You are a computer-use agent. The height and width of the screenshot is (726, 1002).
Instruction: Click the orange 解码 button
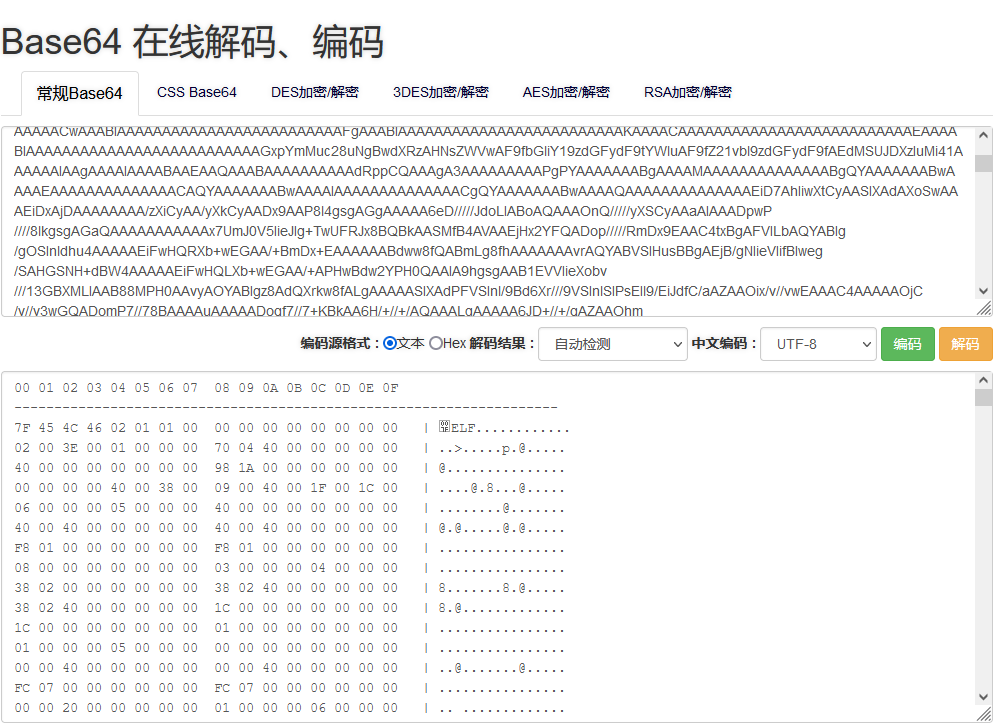click(x=966, y=344)
